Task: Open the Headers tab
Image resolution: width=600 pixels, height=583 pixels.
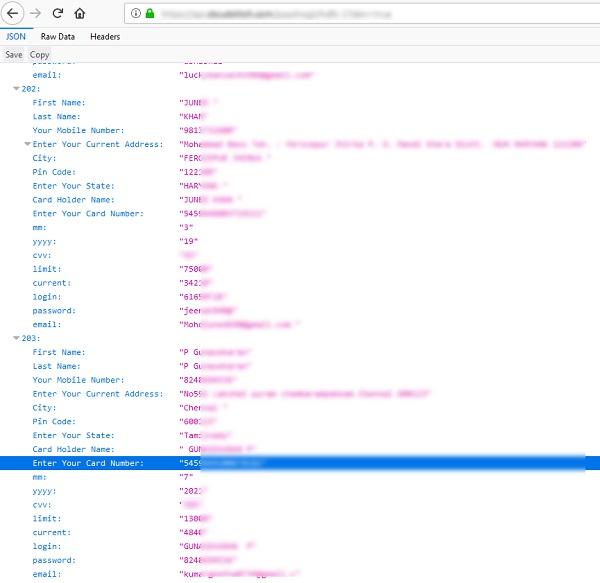Action: (x=105, y=37)
